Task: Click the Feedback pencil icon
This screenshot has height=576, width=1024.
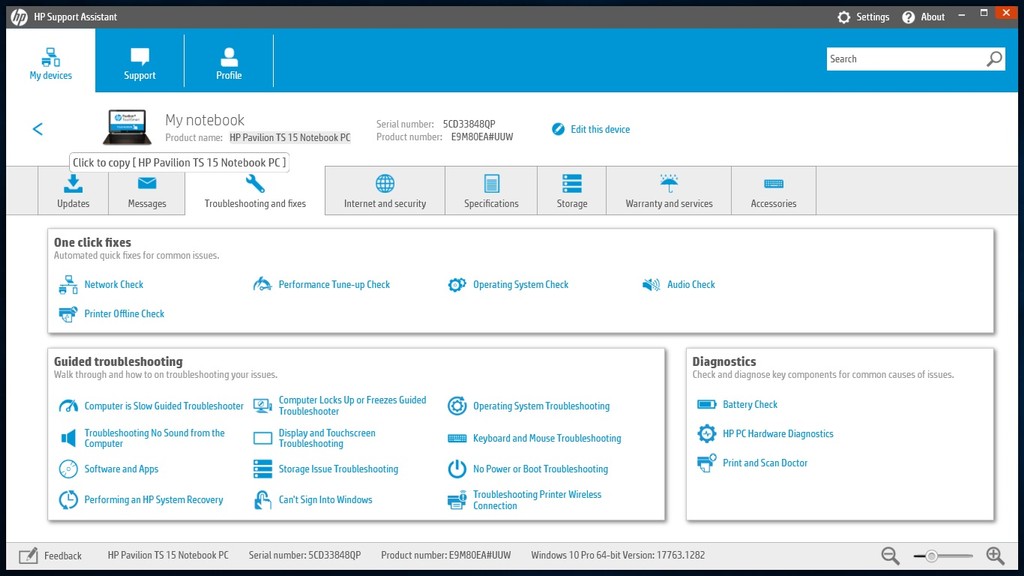Action: tap(28, 556)
